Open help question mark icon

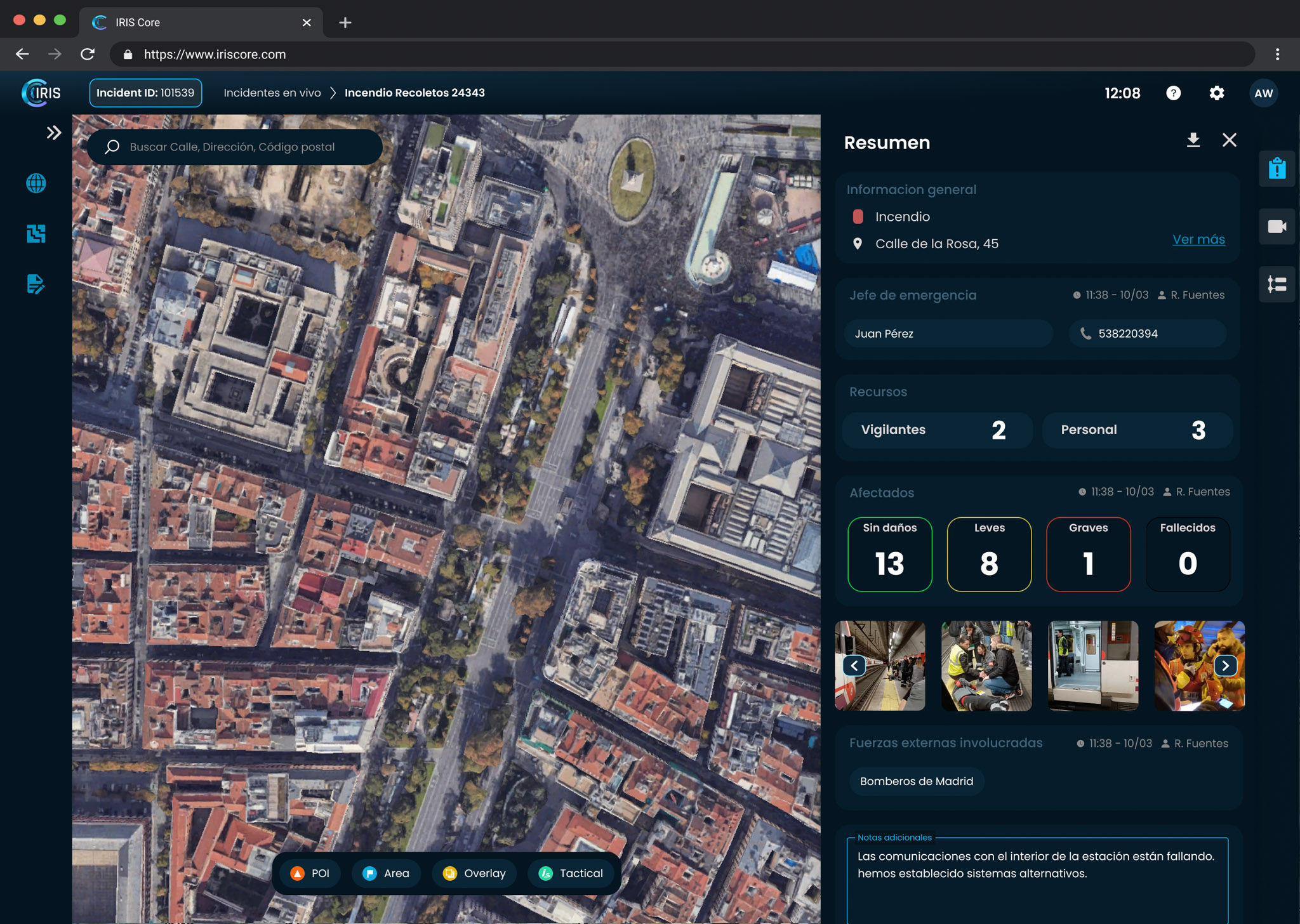click(x=1173, y=93)
